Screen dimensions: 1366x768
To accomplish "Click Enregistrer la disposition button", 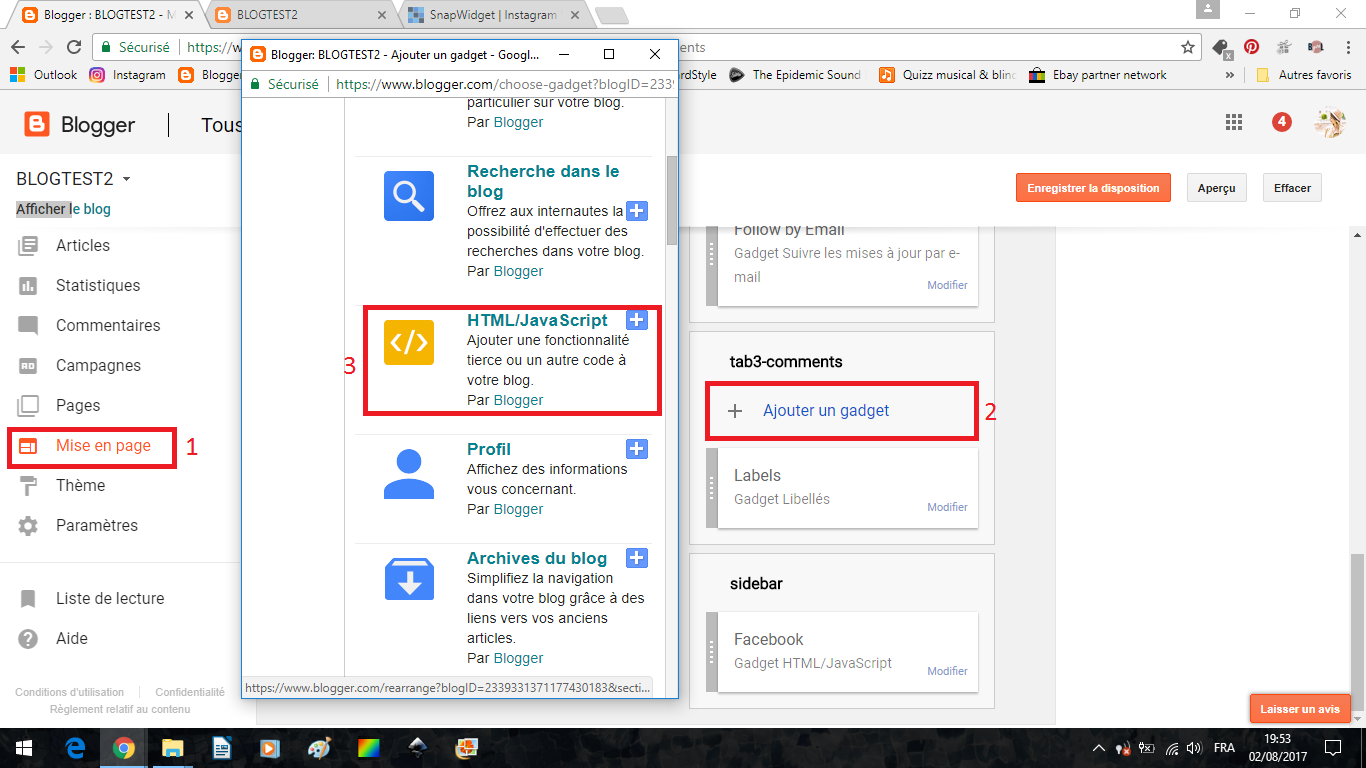I will pos(1093,188).
